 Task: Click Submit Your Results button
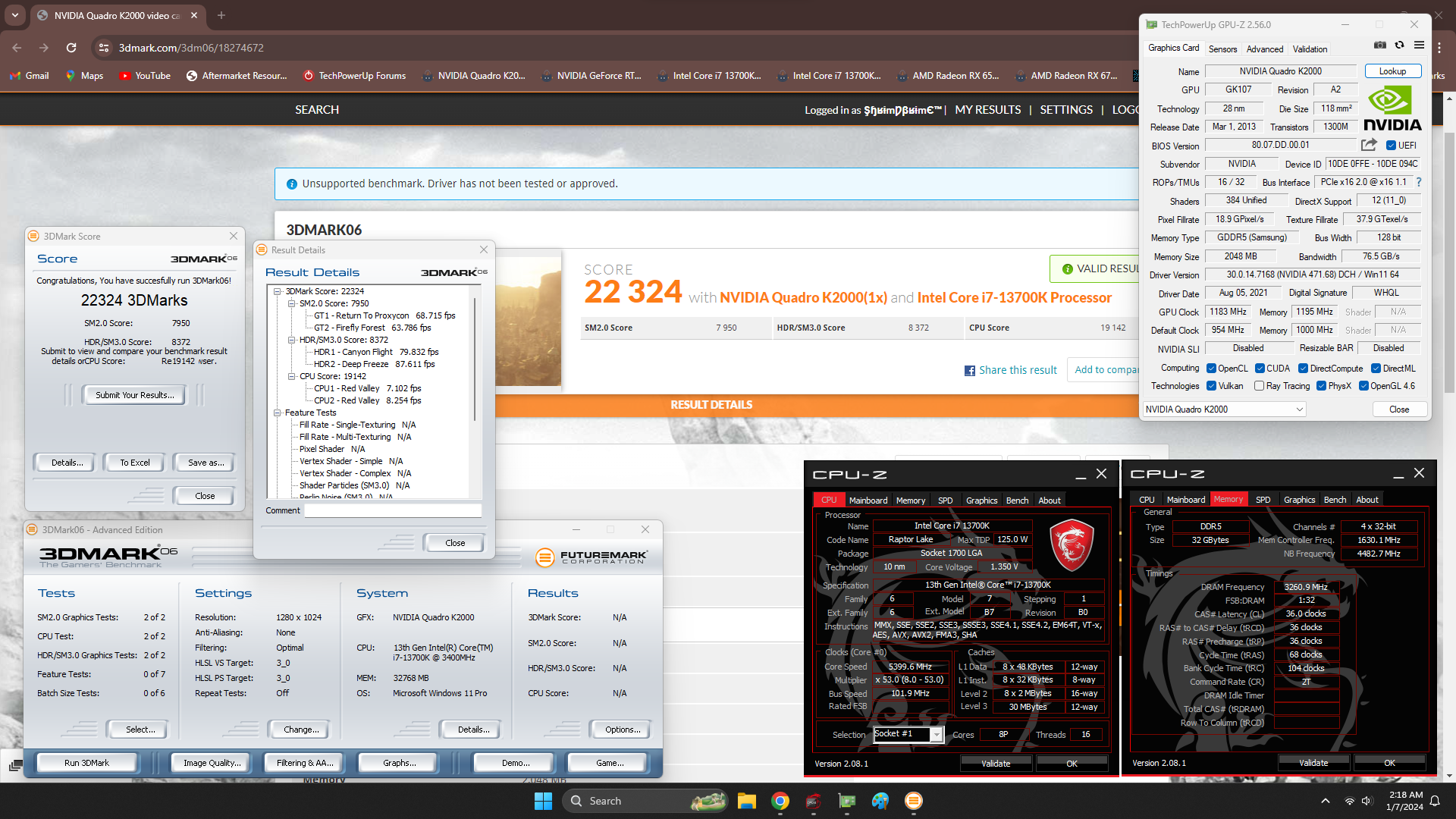(x=134, y=395)
